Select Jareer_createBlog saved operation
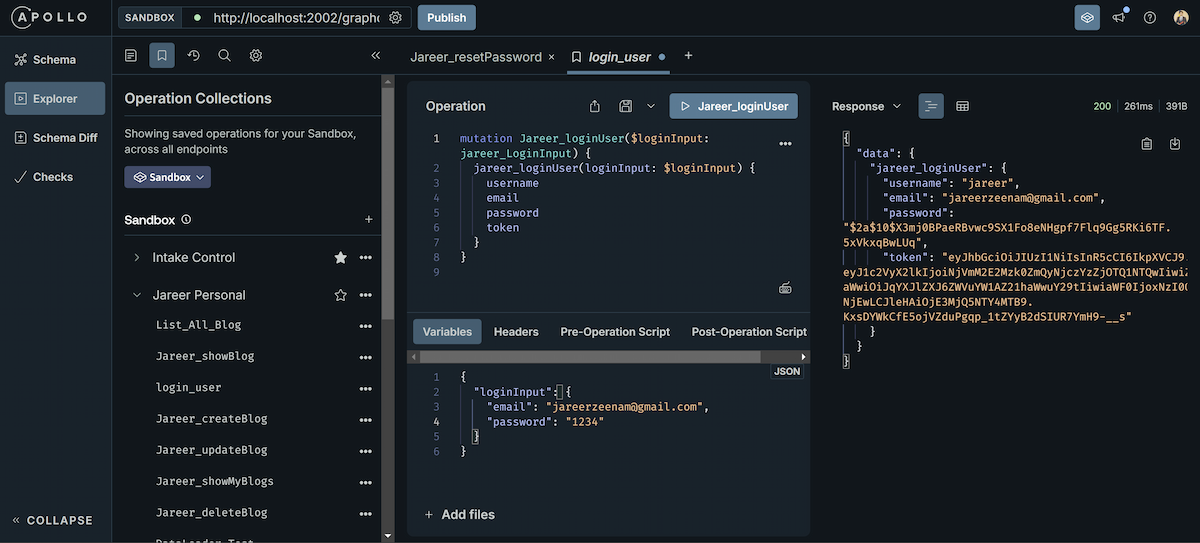This screenshot has height=543, width=1200. pos(212,419)
